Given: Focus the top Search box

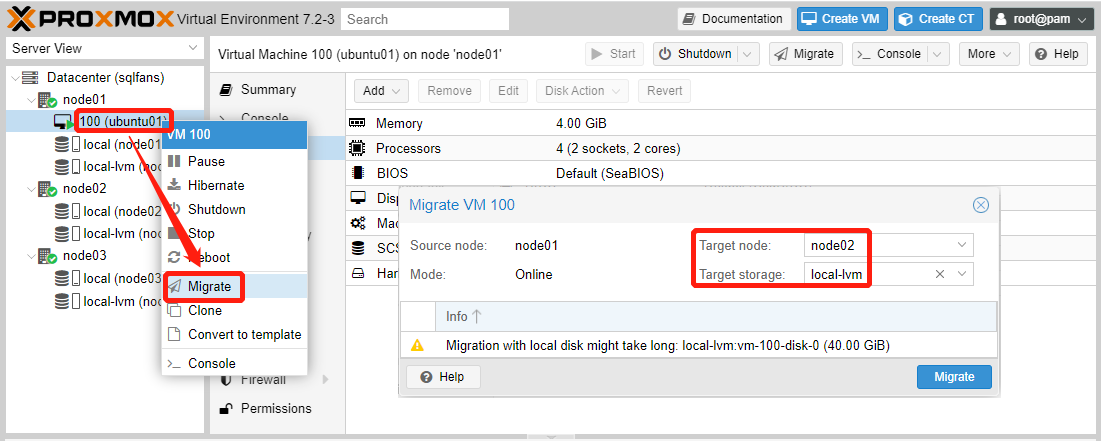Looking at the screenshot, I should coord(425,19).
